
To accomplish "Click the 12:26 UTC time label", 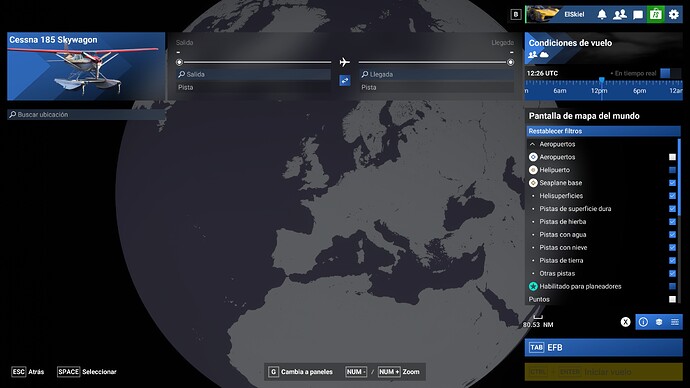I will point(542,73).
